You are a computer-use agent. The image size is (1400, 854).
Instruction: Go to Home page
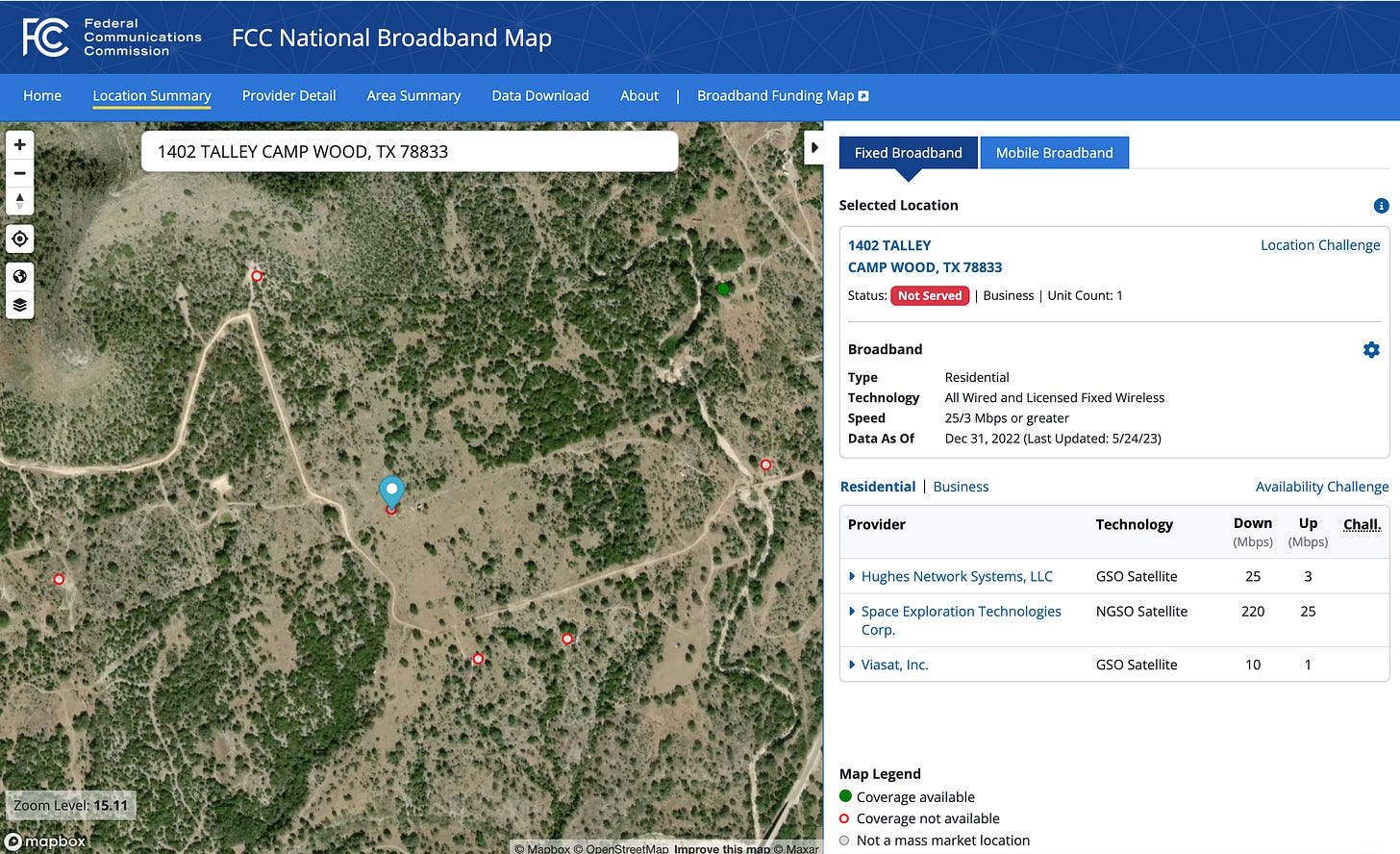(x=42, y=96)
